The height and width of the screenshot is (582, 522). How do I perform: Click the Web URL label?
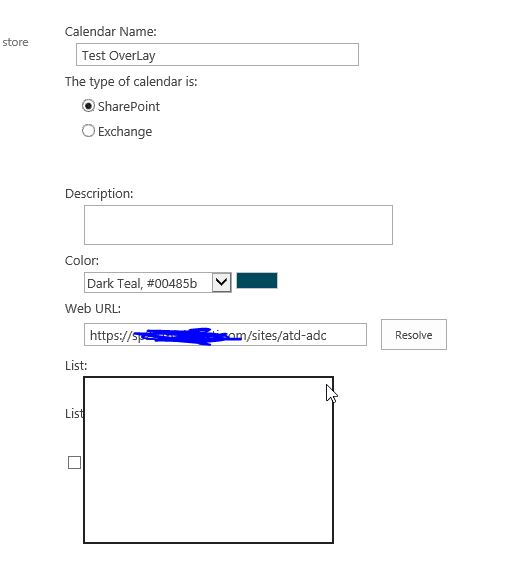[x=93, y=308]
